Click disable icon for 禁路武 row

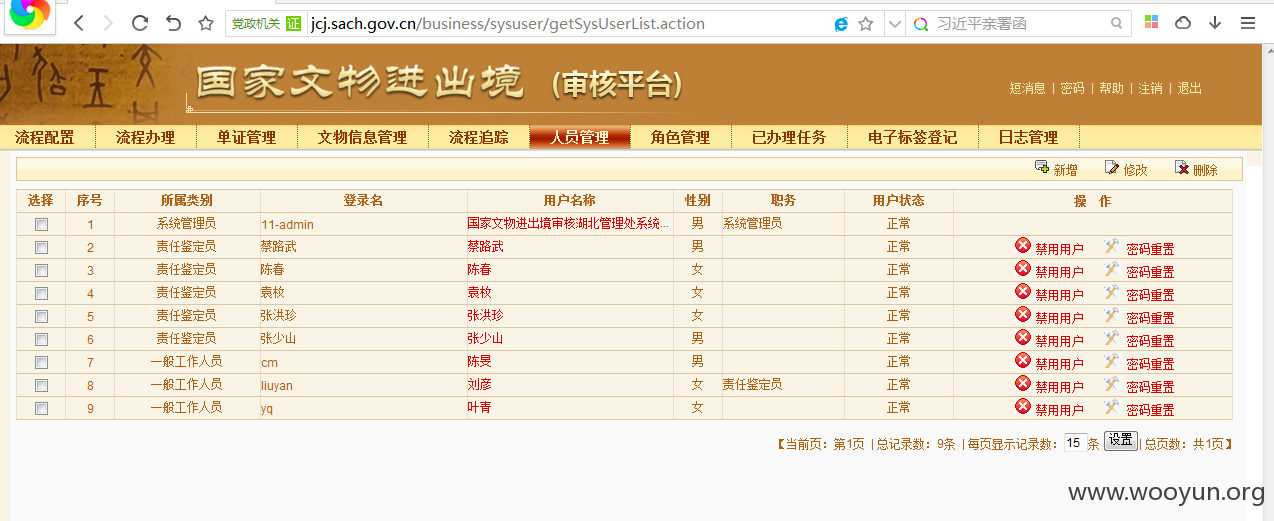[x=1023, y=246]
